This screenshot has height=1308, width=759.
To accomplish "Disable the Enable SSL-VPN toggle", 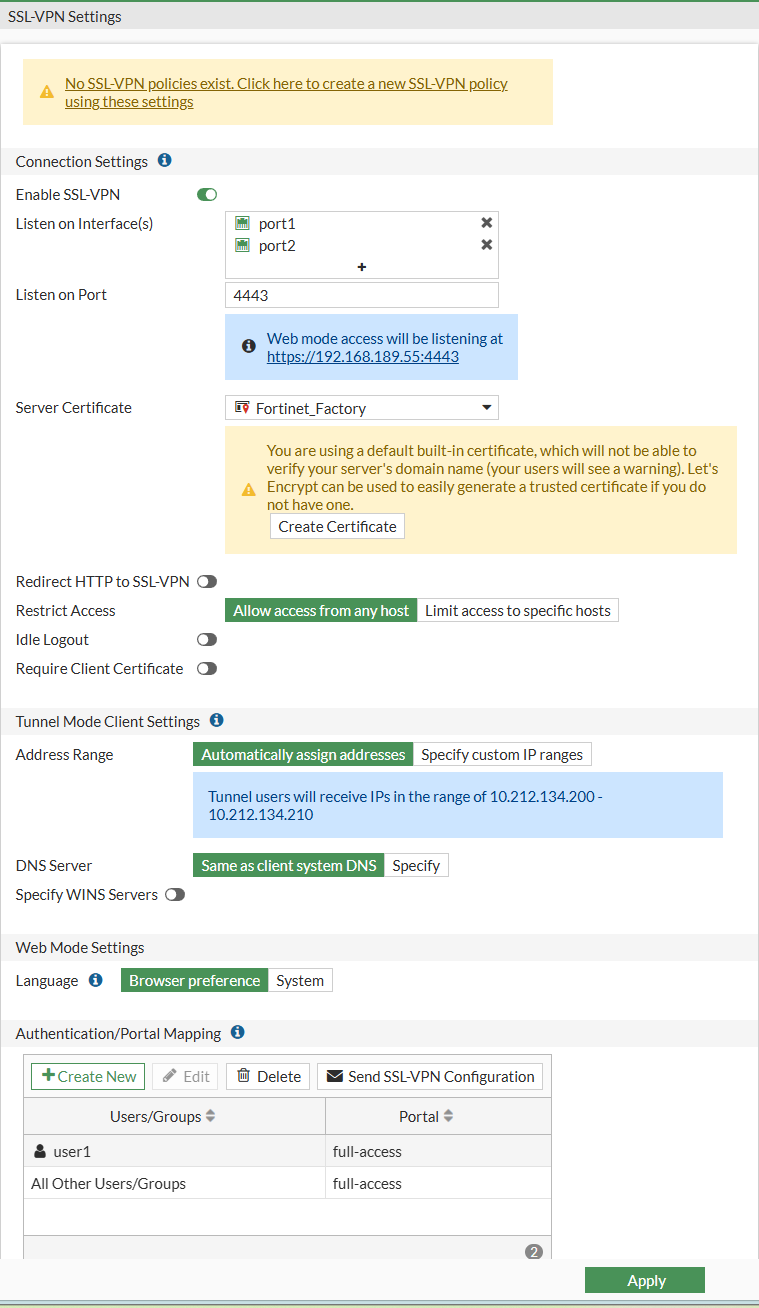I will tap(207, 195).
